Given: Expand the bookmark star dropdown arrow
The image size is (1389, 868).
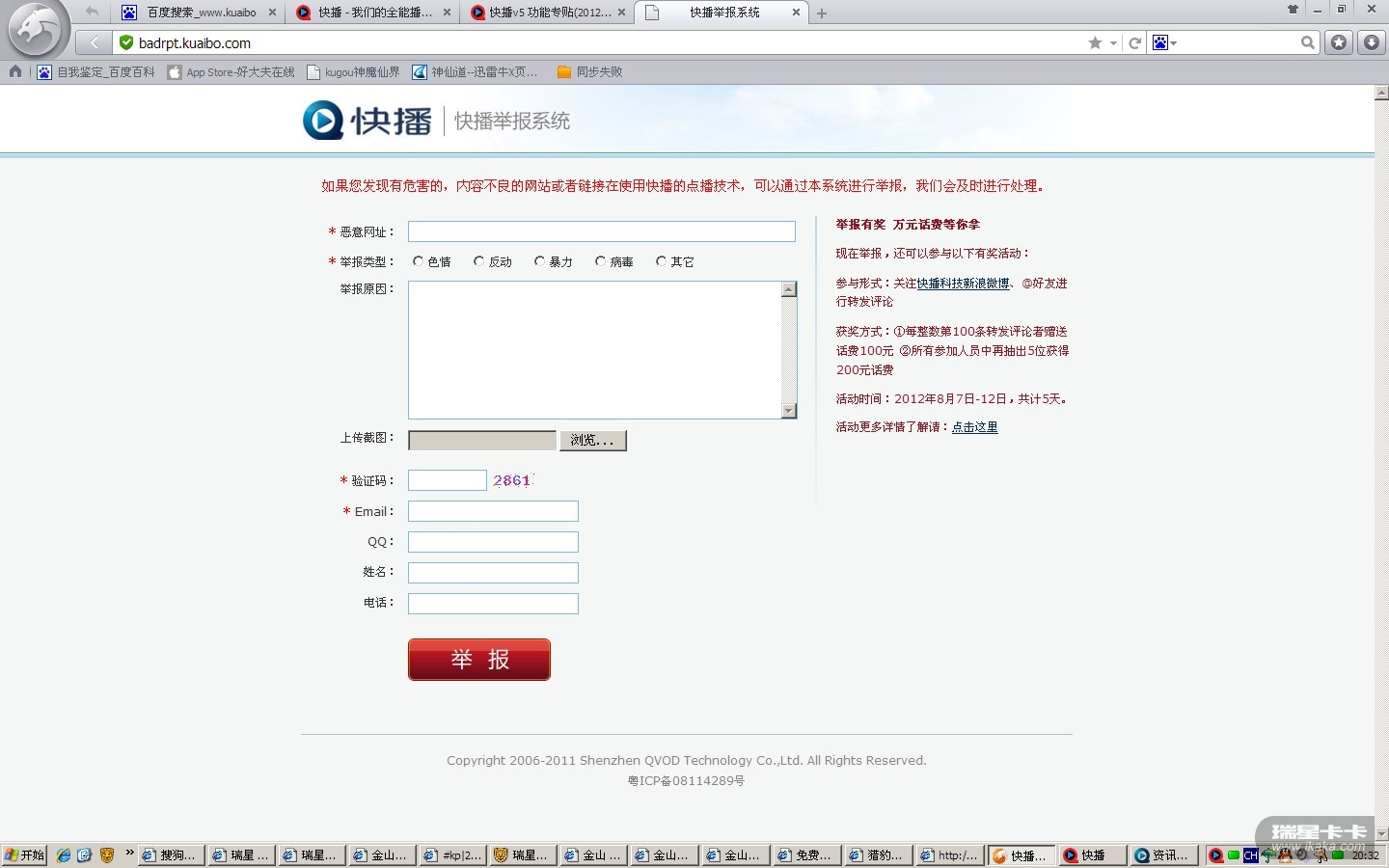Looking at the screenshot, I should click(x=1113, y=42).
